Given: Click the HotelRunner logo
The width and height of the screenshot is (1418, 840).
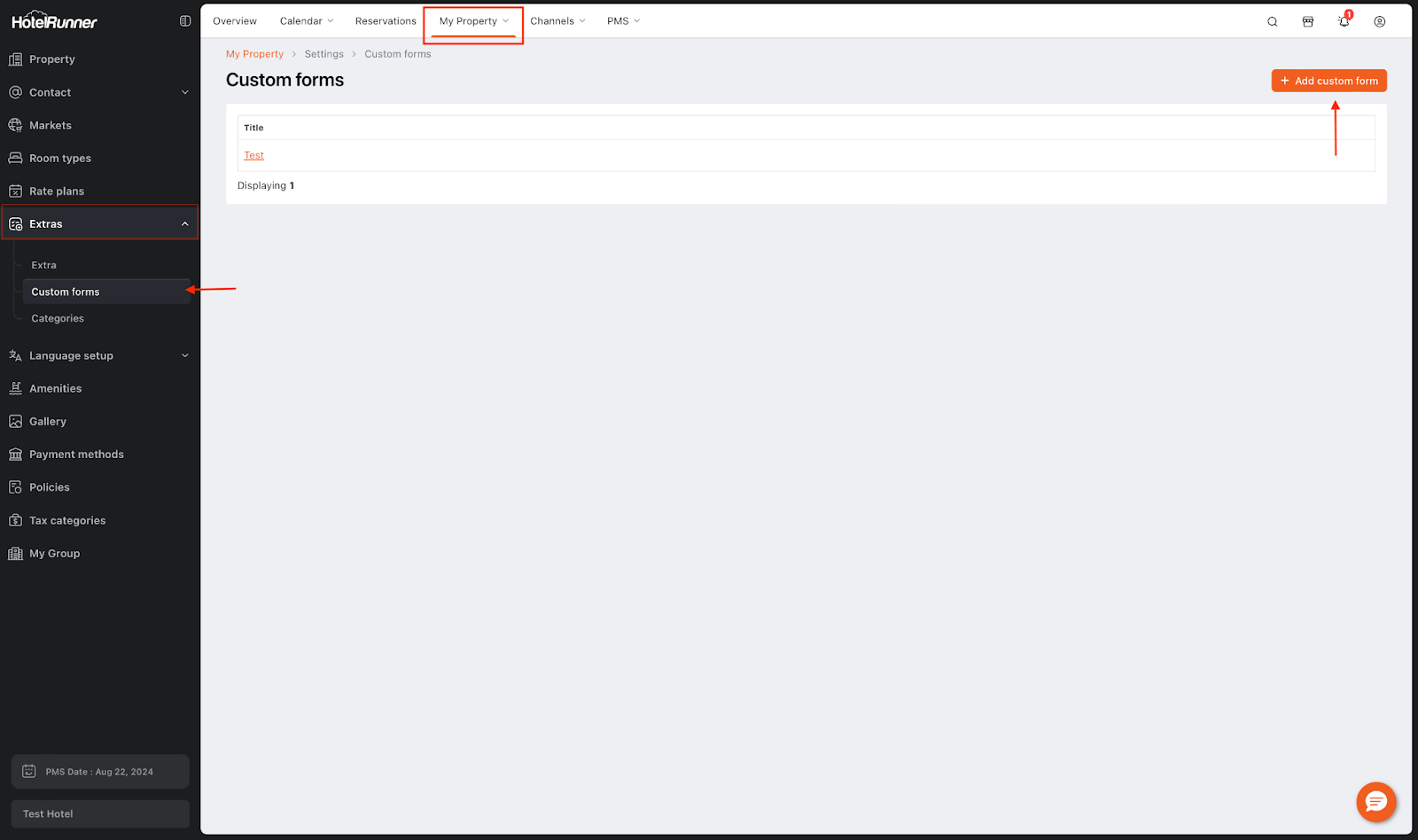Looking at the screenshot, I should coord(55,21).
